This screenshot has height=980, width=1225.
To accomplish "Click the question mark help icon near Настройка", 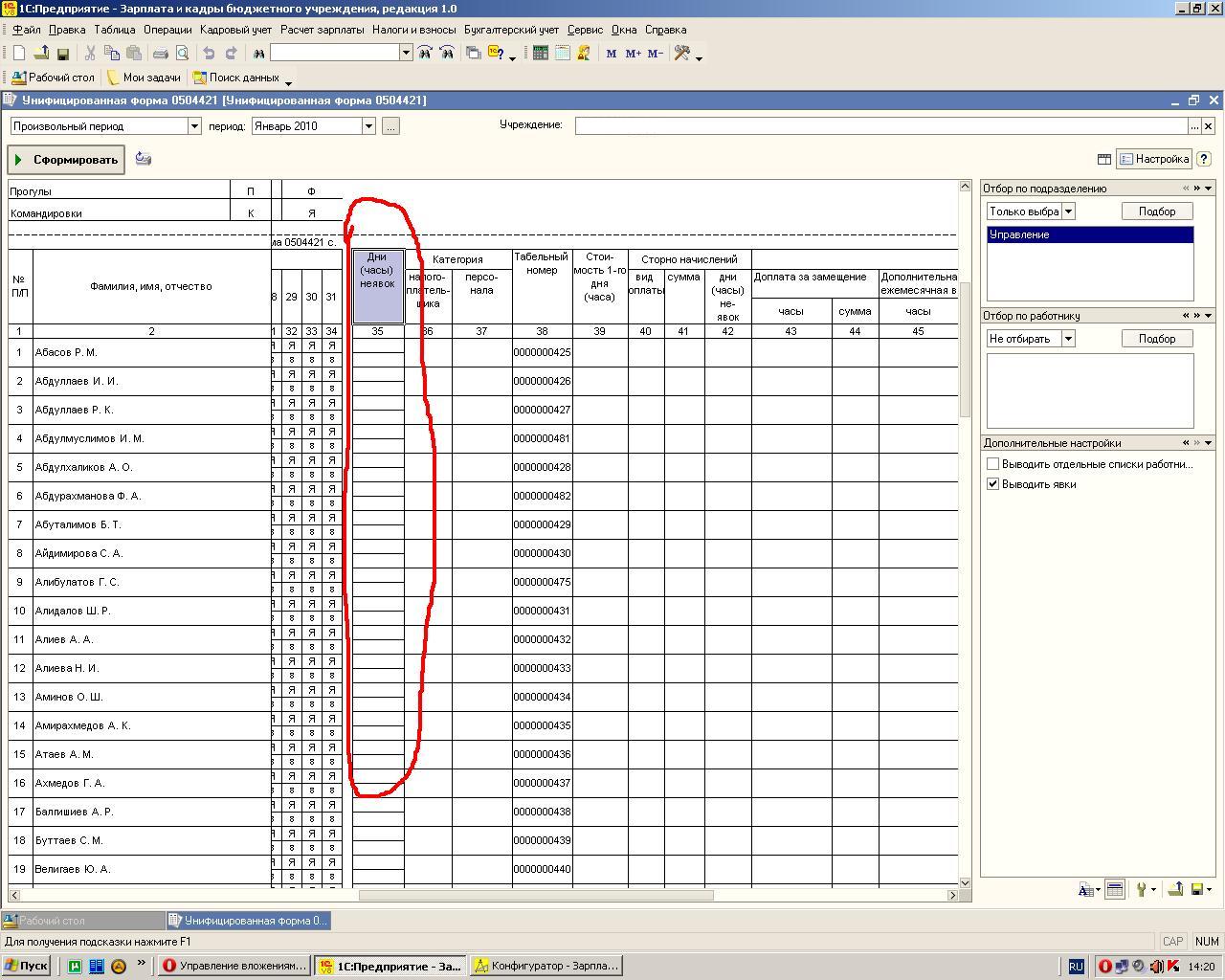I will click(1204, 159).
